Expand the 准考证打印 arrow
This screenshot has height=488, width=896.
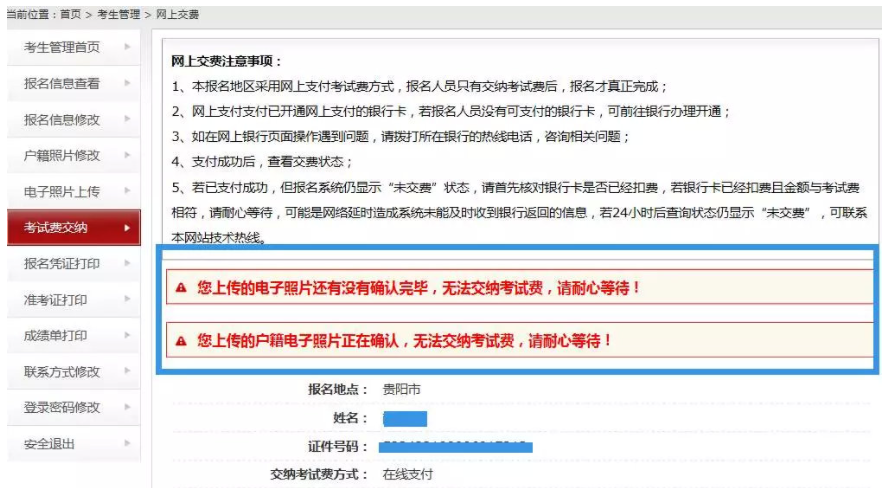(127, 299)
